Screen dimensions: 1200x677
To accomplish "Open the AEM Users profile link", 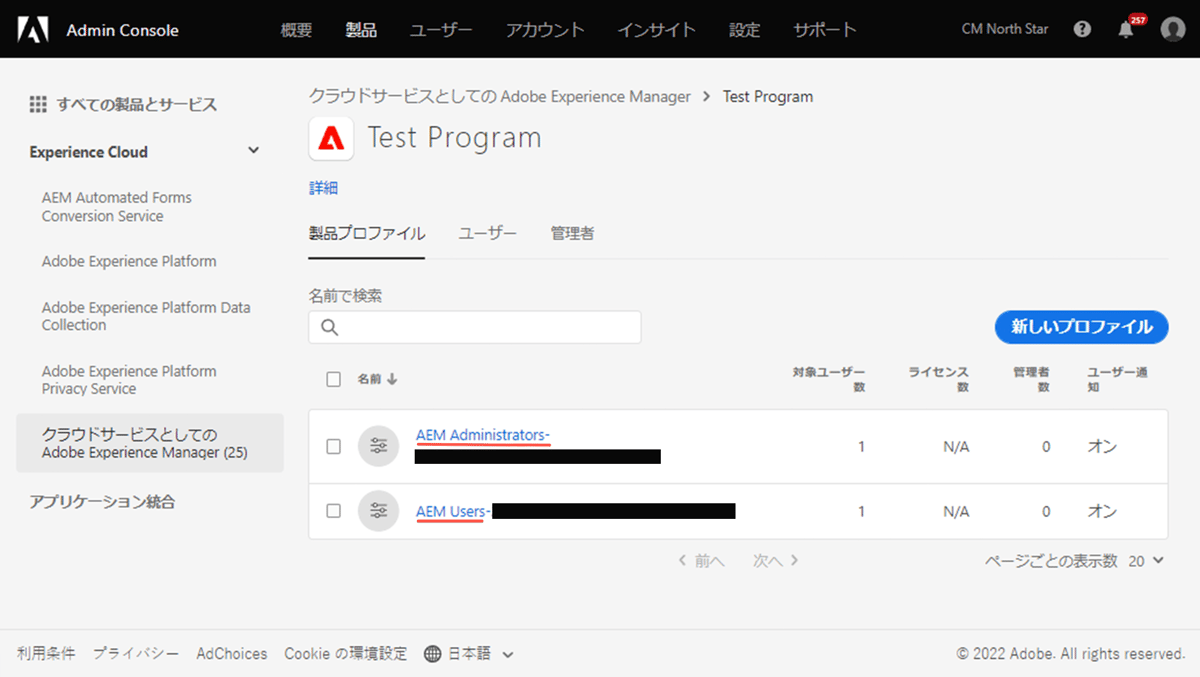I will pos(452,512).
